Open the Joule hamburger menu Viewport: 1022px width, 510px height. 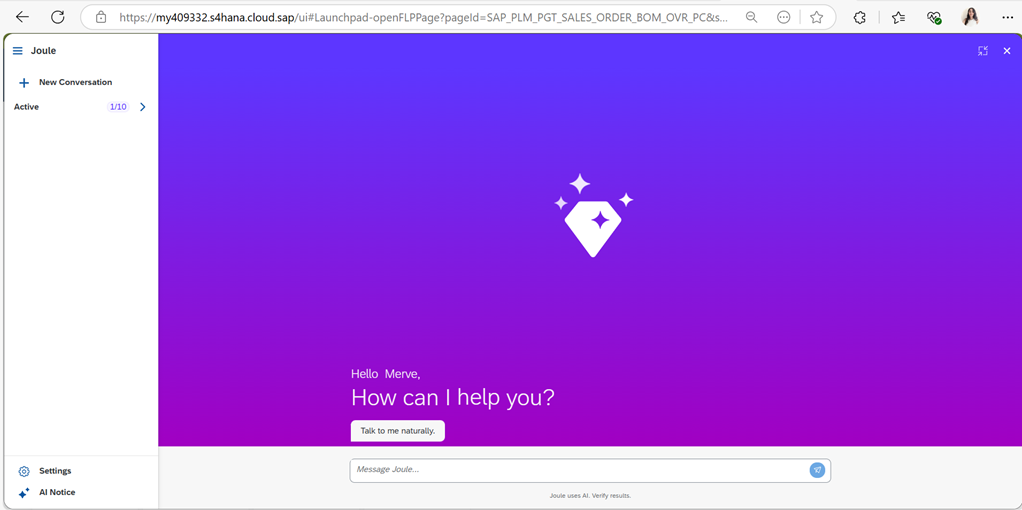point(17,51)
